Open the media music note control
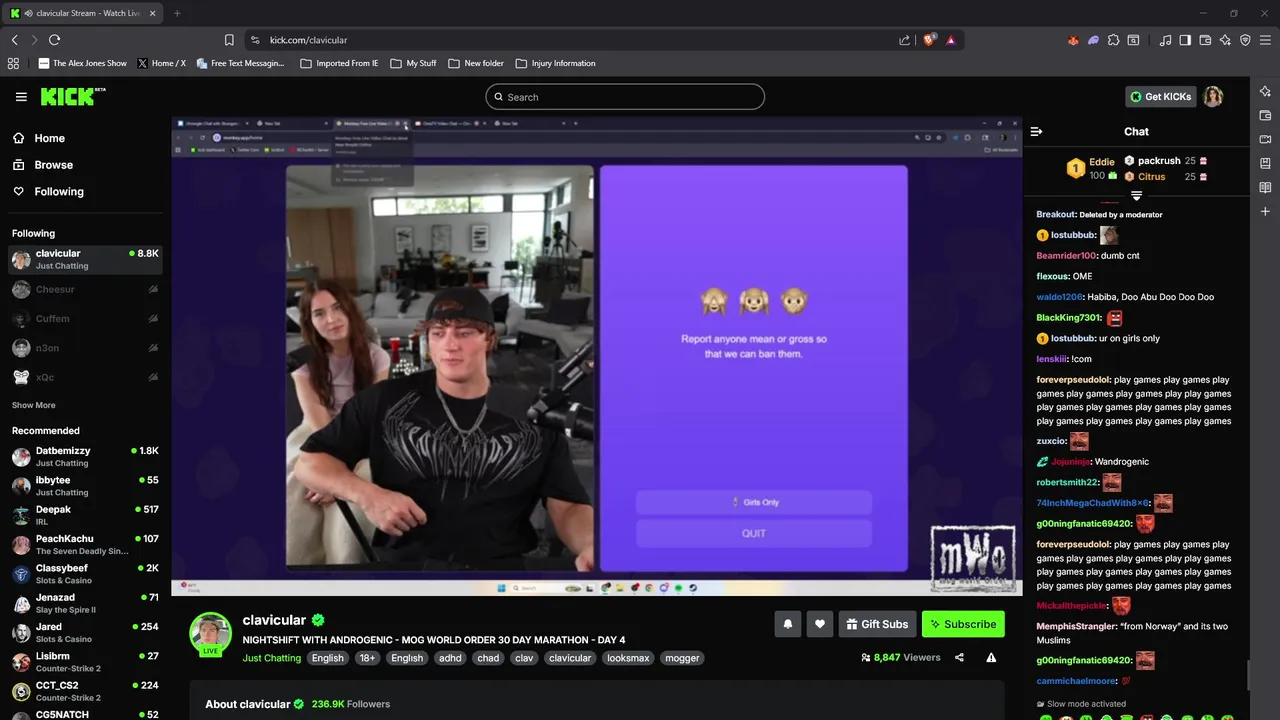This screenshot has width=1280, height=720. (x=1165, y=40)
